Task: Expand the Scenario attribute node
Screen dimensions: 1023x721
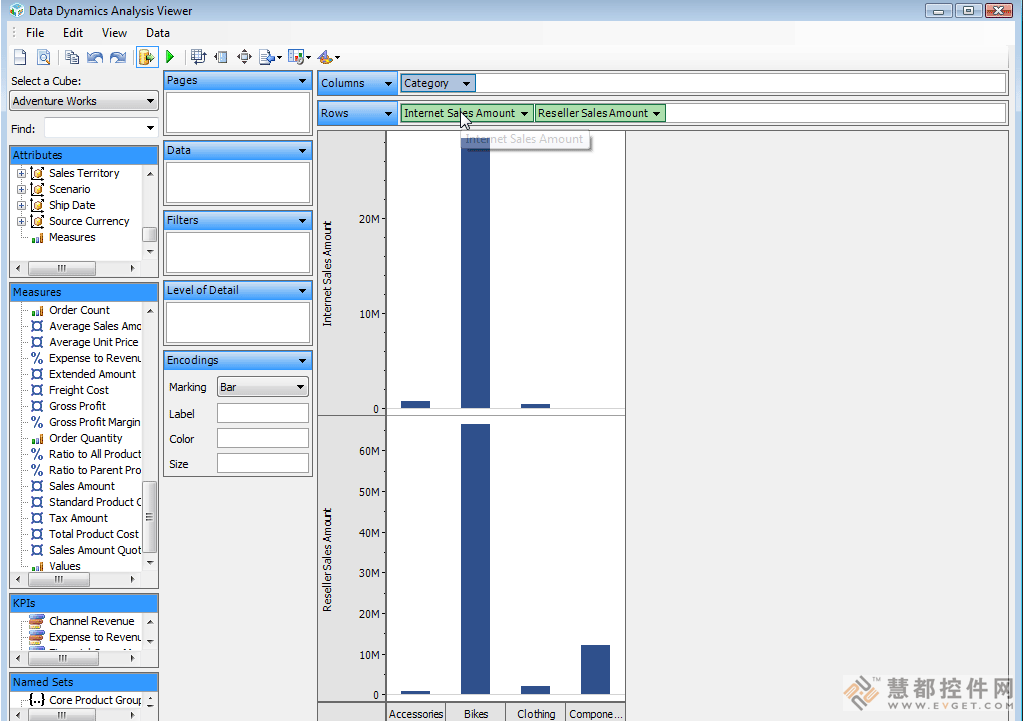Action: click(x=22, y=189)
